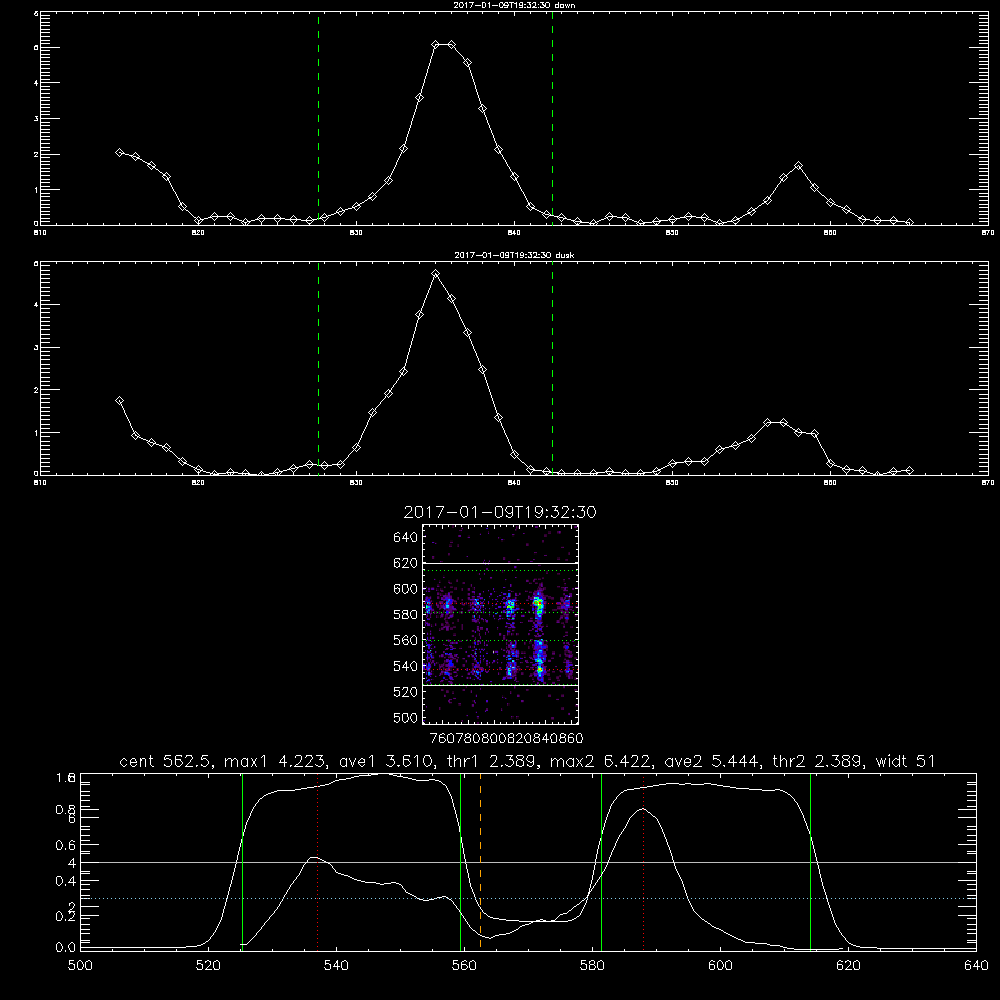Click the "560" x-axis label of bottom plot

(x=464, y=966)
